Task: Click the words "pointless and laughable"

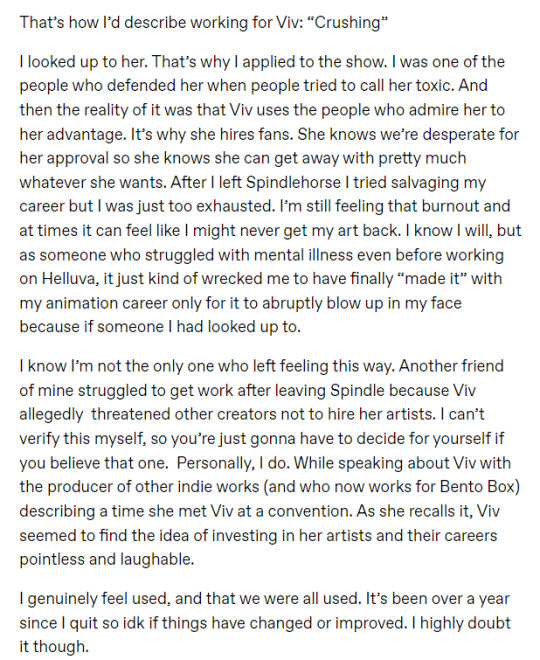Action: pyautogui.click(x=106, y=559)
